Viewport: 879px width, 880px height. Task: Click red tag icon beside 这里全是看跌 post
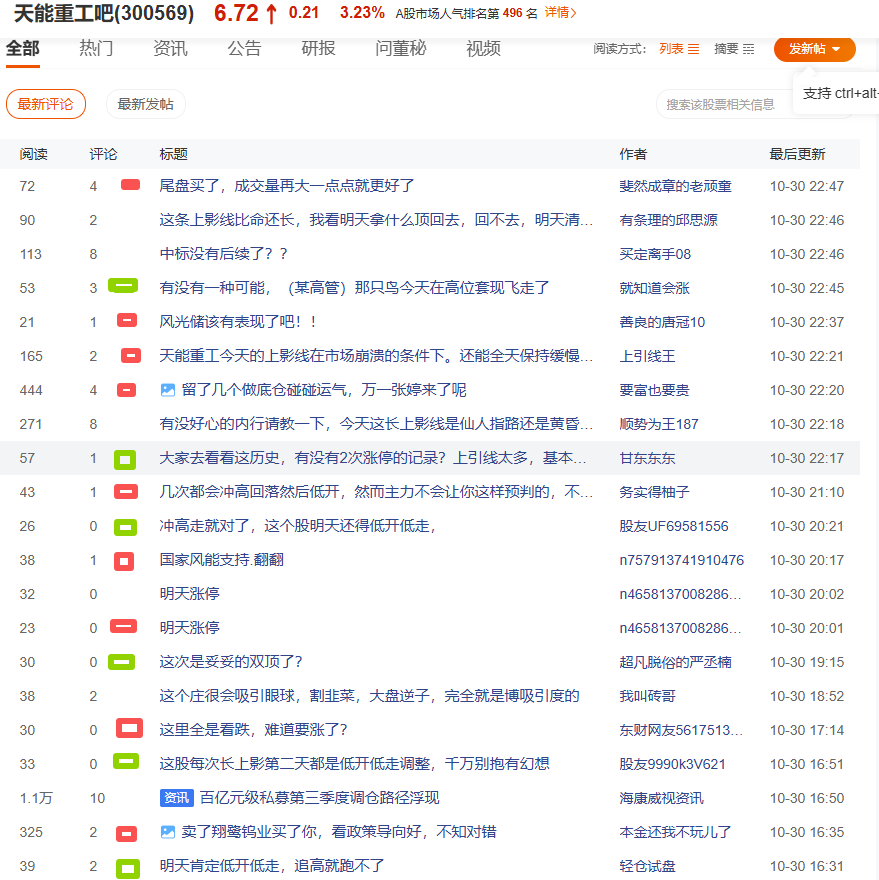(x=129, y=728)
